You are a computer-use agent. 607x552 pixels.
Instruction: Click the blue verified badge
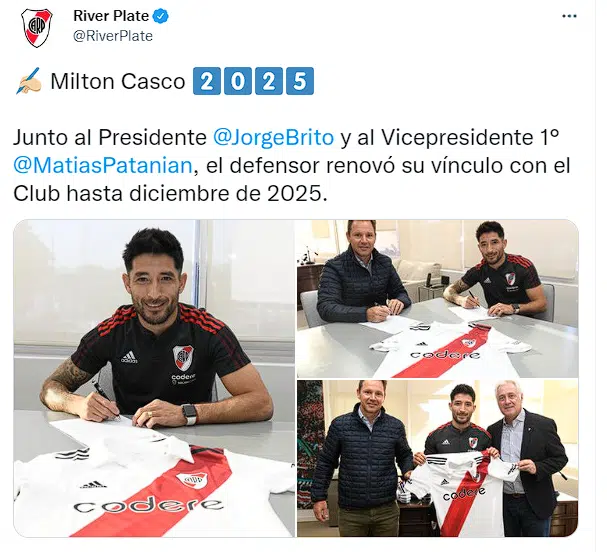point(161,16)
